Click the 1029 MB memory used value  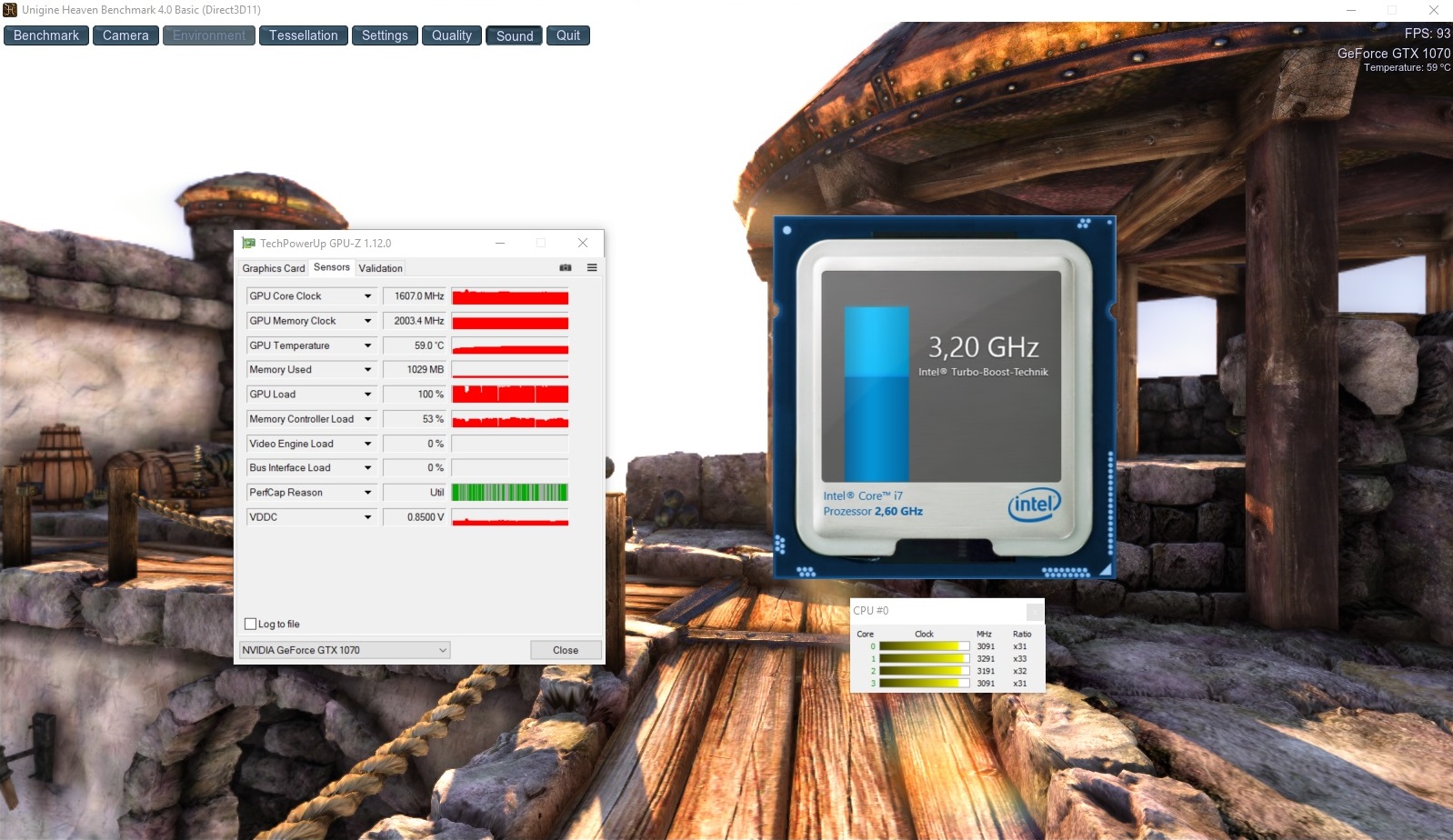pyautogui.click(x=415, y=370)
